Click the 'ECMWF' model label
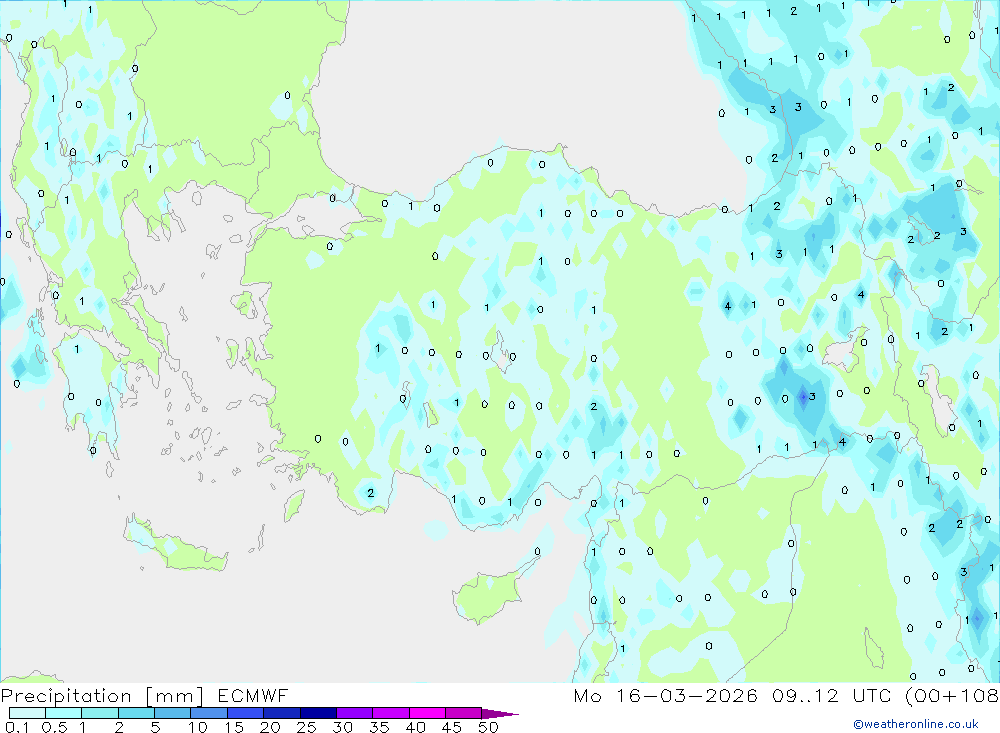Image resolution: width=1000 pixels, height=733 pixels. tap(253, 695)
